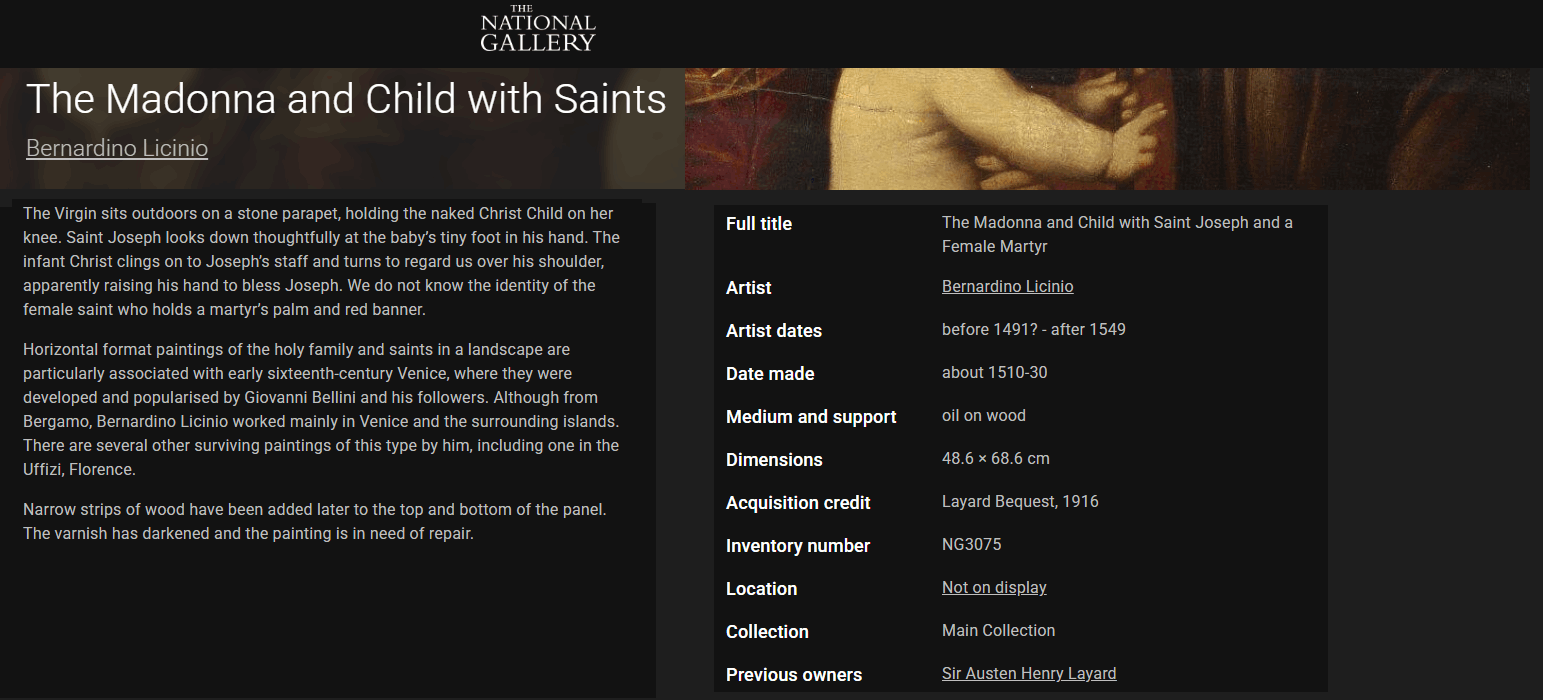The image size is (1543, 700).
Task: Click the National Gallery logo
Action: point(537,29)
